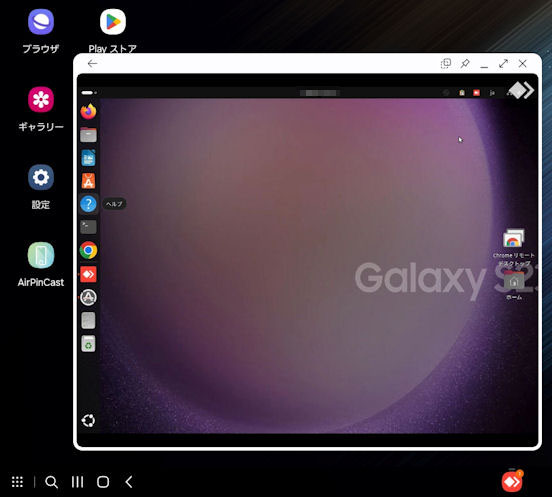Screen dimensions: 552x497
Task: Open Software Updater in the dock
Action: coord(88,297)
